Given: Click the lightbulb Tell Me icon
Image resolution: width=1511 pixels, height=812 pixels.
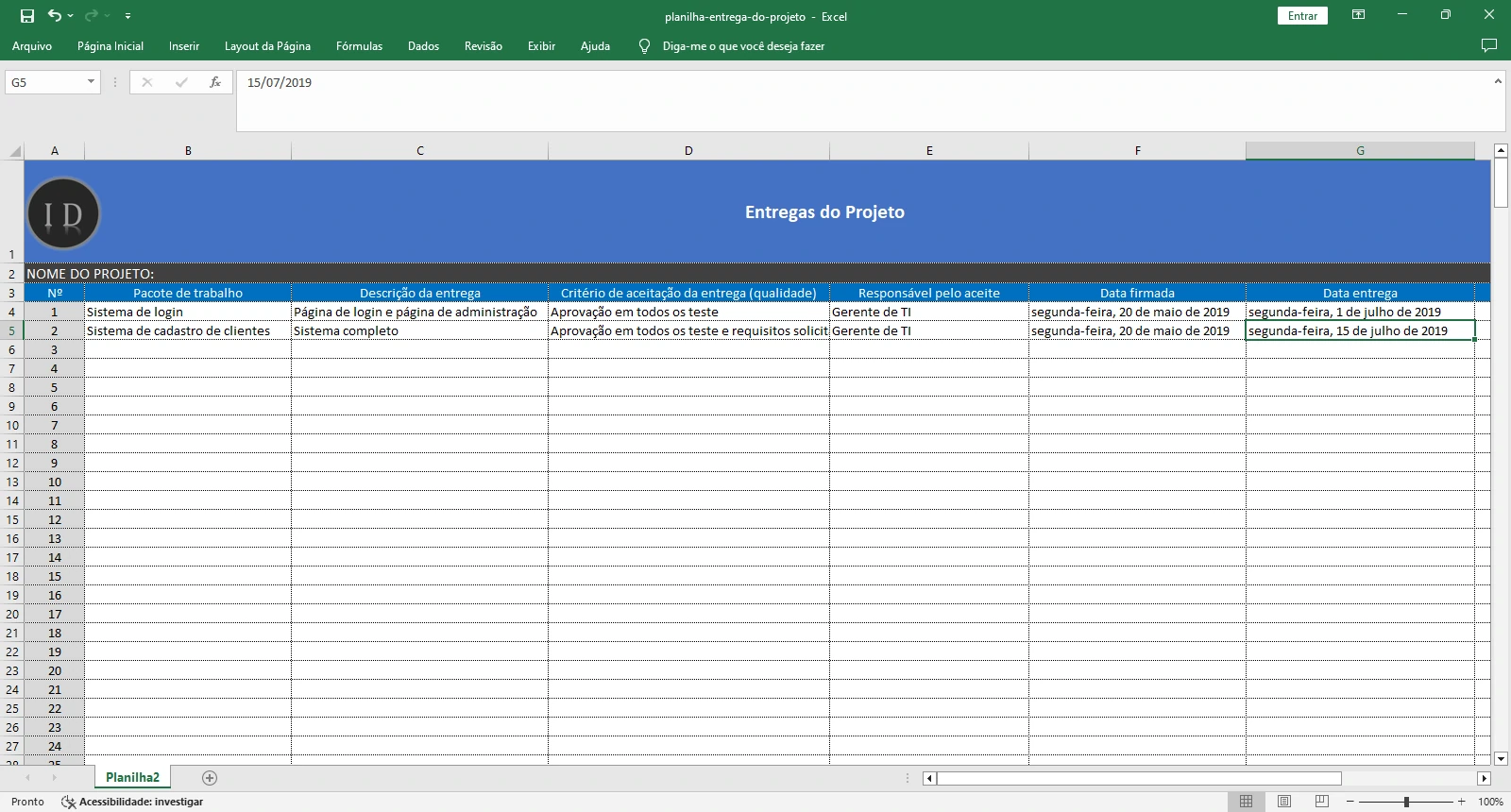Looking at the screenshot, I should tap(644, 45).
